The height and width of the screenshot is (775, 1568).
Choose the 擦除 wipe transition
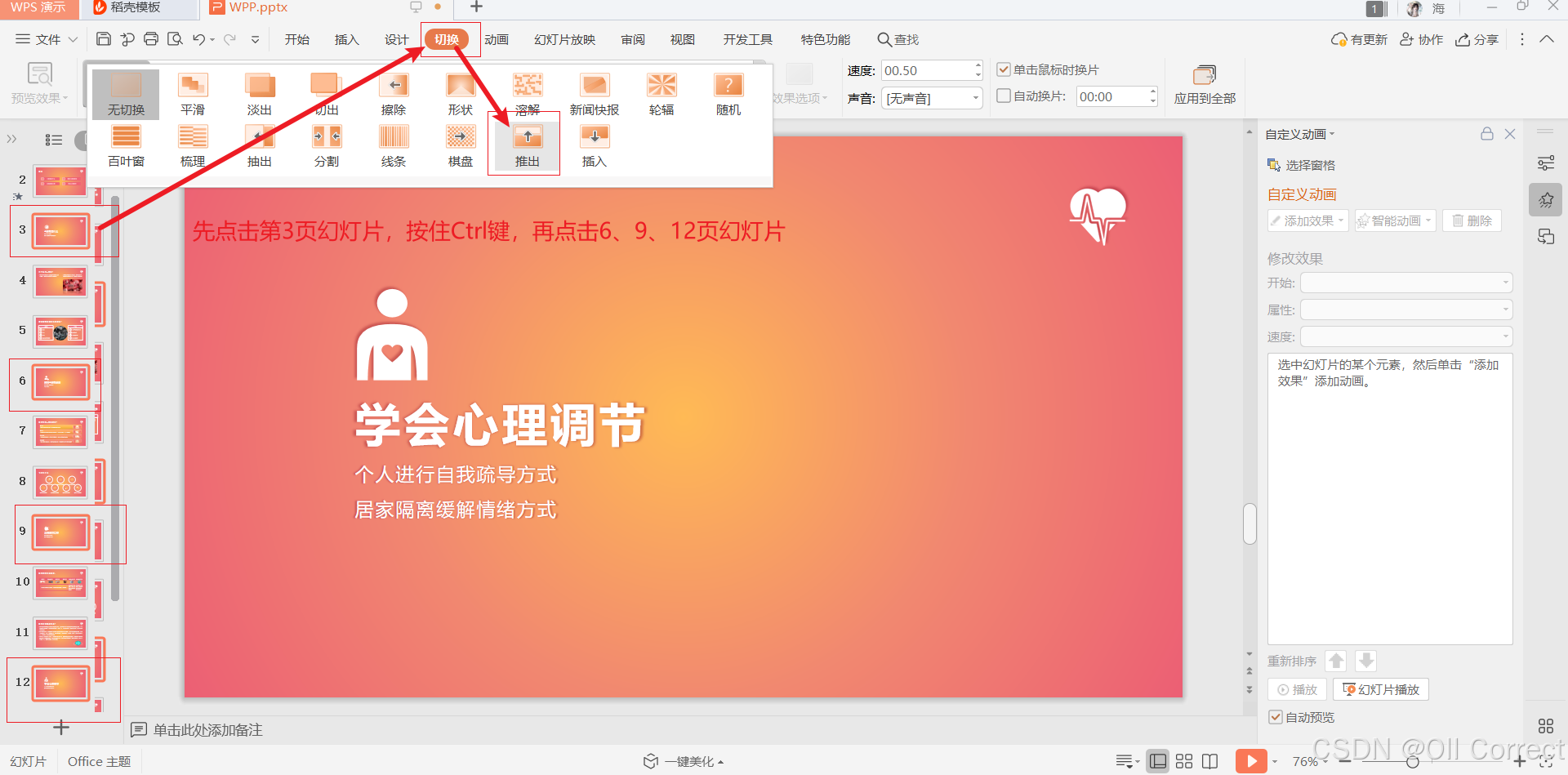[394, 94]
